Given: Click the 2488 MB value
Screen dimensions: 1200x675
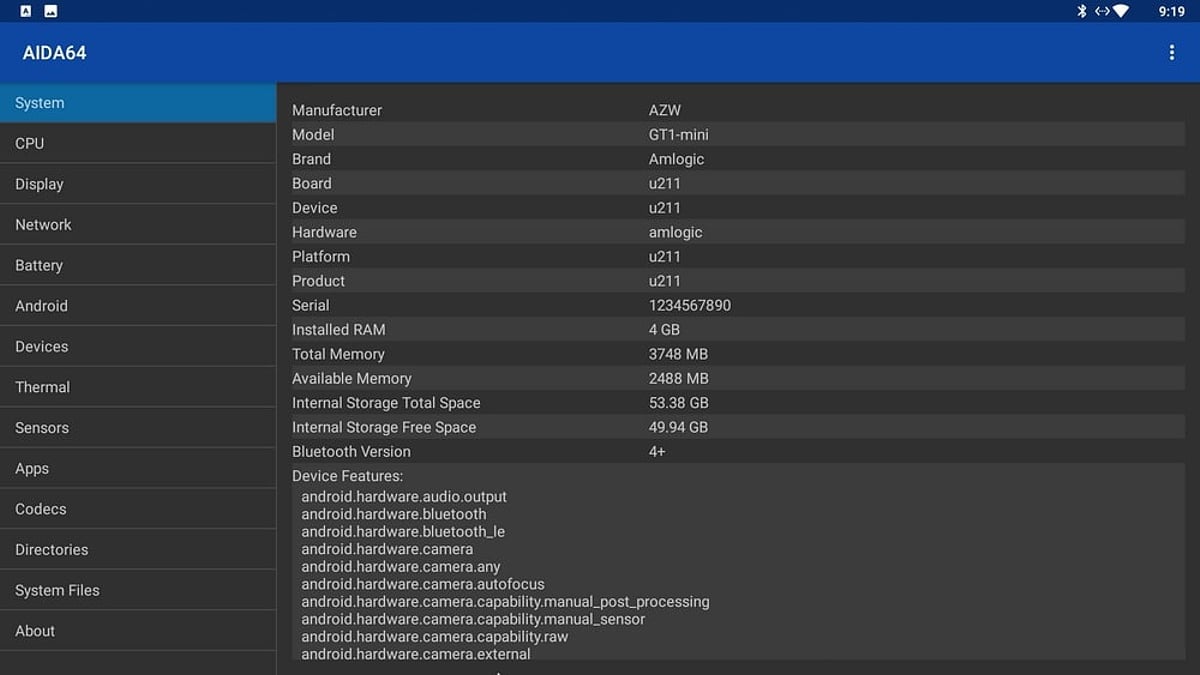Looking at the screenshot, I should 678,378.
